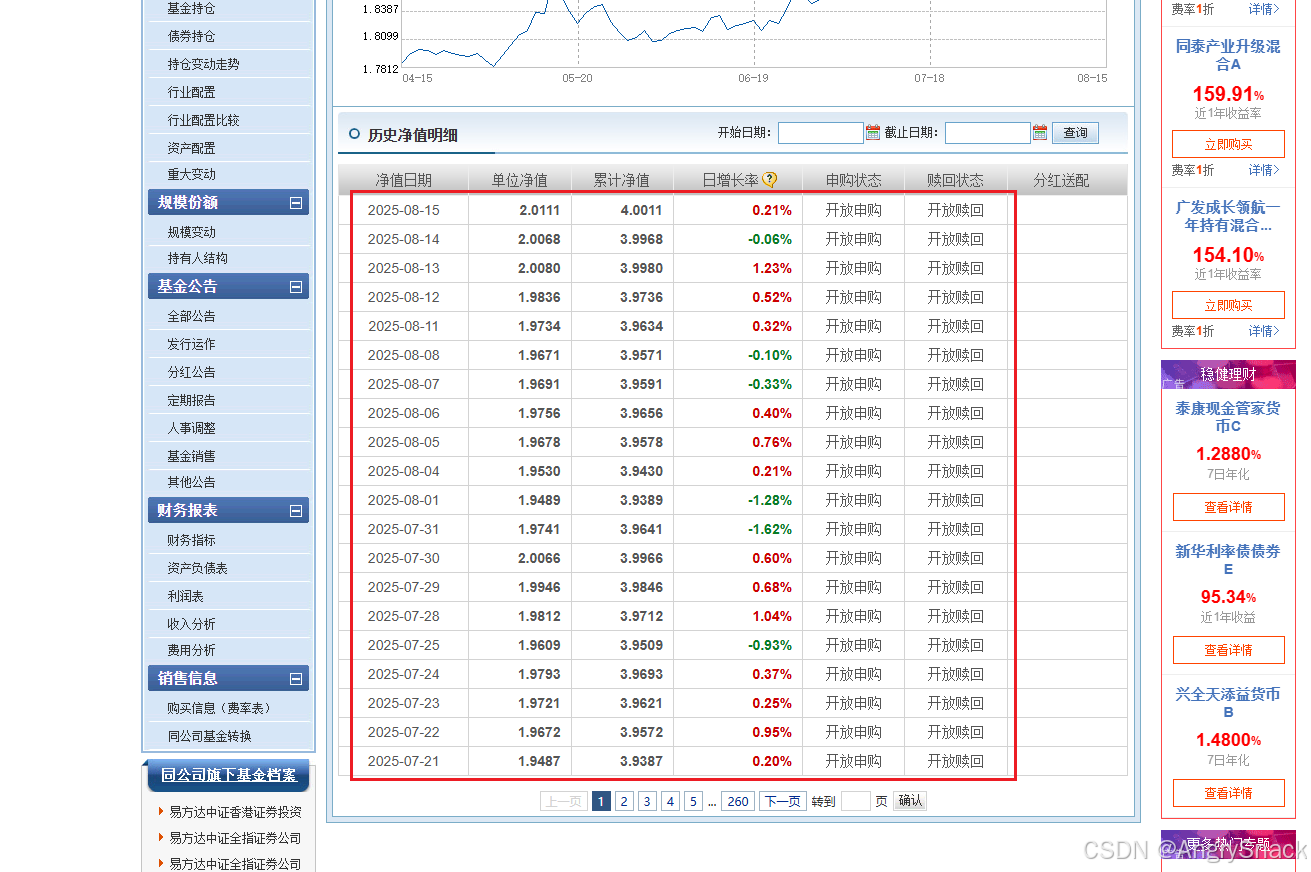The image size is (1311, 872).
Task: Click 详情 below the 154.10% fund
Action: (1264, 331)
